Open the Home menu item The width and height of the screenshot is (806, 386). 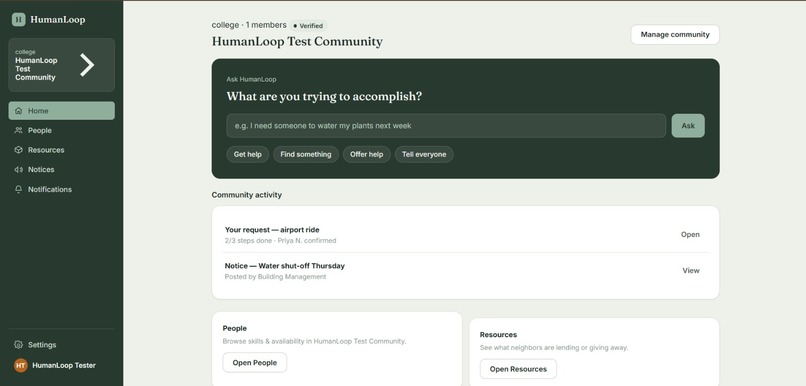pyautogui.click(x=61, y=111)
